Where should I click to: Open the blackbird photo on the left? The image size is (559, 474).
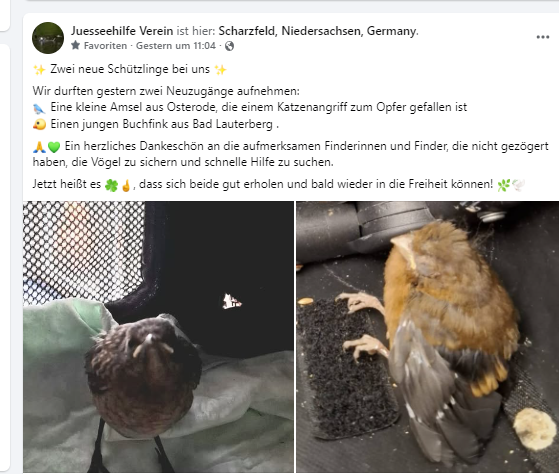[159, 337]
